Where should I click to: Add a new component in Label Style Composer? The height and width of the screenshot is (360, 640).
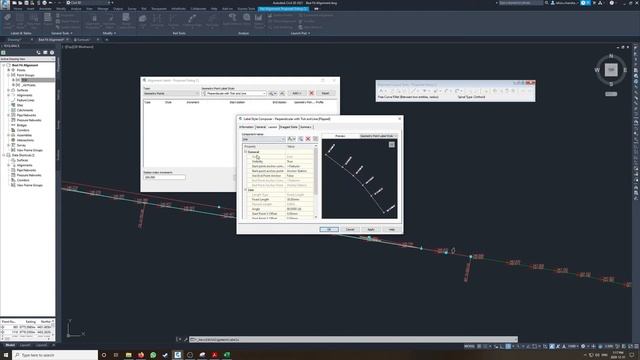(291, 139)
